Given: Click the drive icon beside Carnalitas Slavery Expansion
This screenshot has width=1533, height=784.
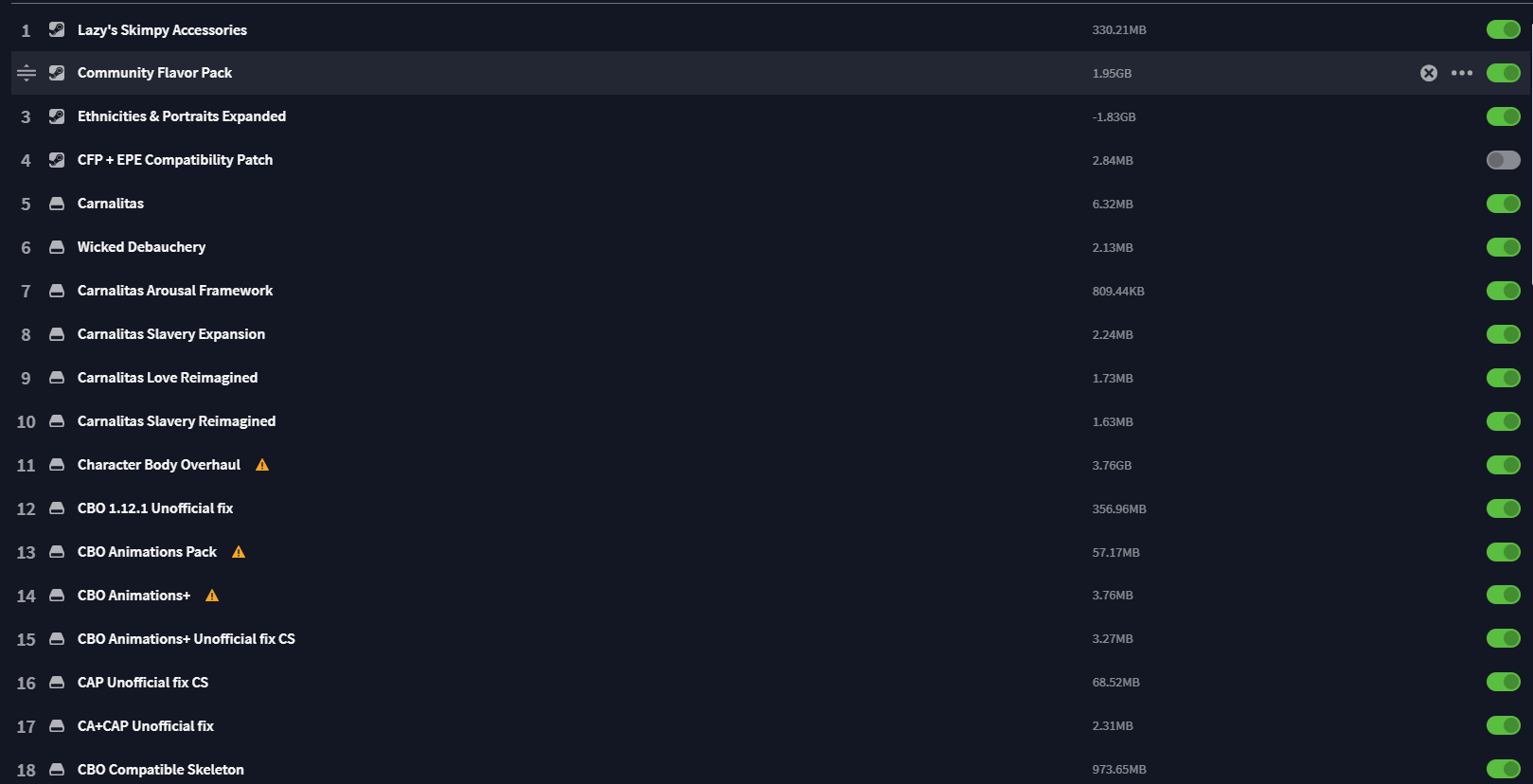Looking at the screenshot, I should (57, 334).
